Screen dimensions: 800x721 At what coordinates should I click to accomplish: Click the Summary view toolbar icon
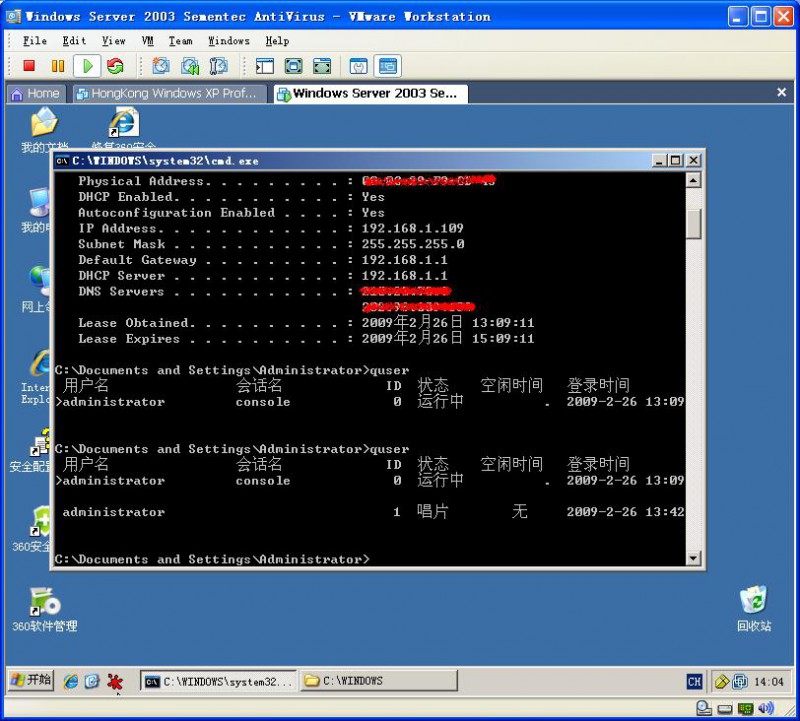click(x=359, y=66)
